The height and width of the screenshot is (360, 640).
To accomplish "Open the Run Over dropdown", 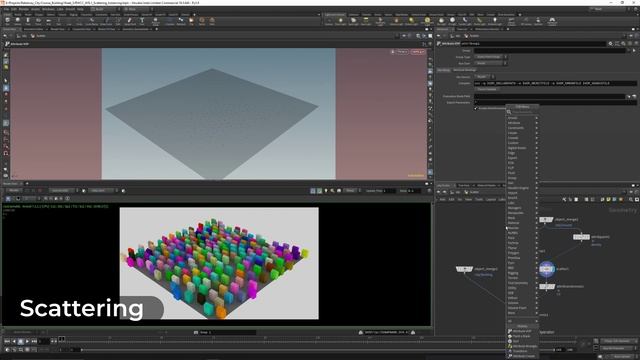I will 490,63.
